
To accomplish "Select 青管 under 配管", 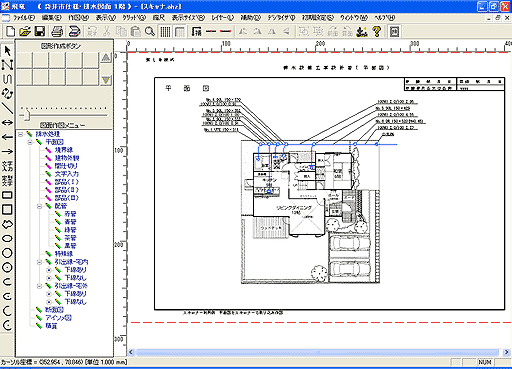I will 70,222.
